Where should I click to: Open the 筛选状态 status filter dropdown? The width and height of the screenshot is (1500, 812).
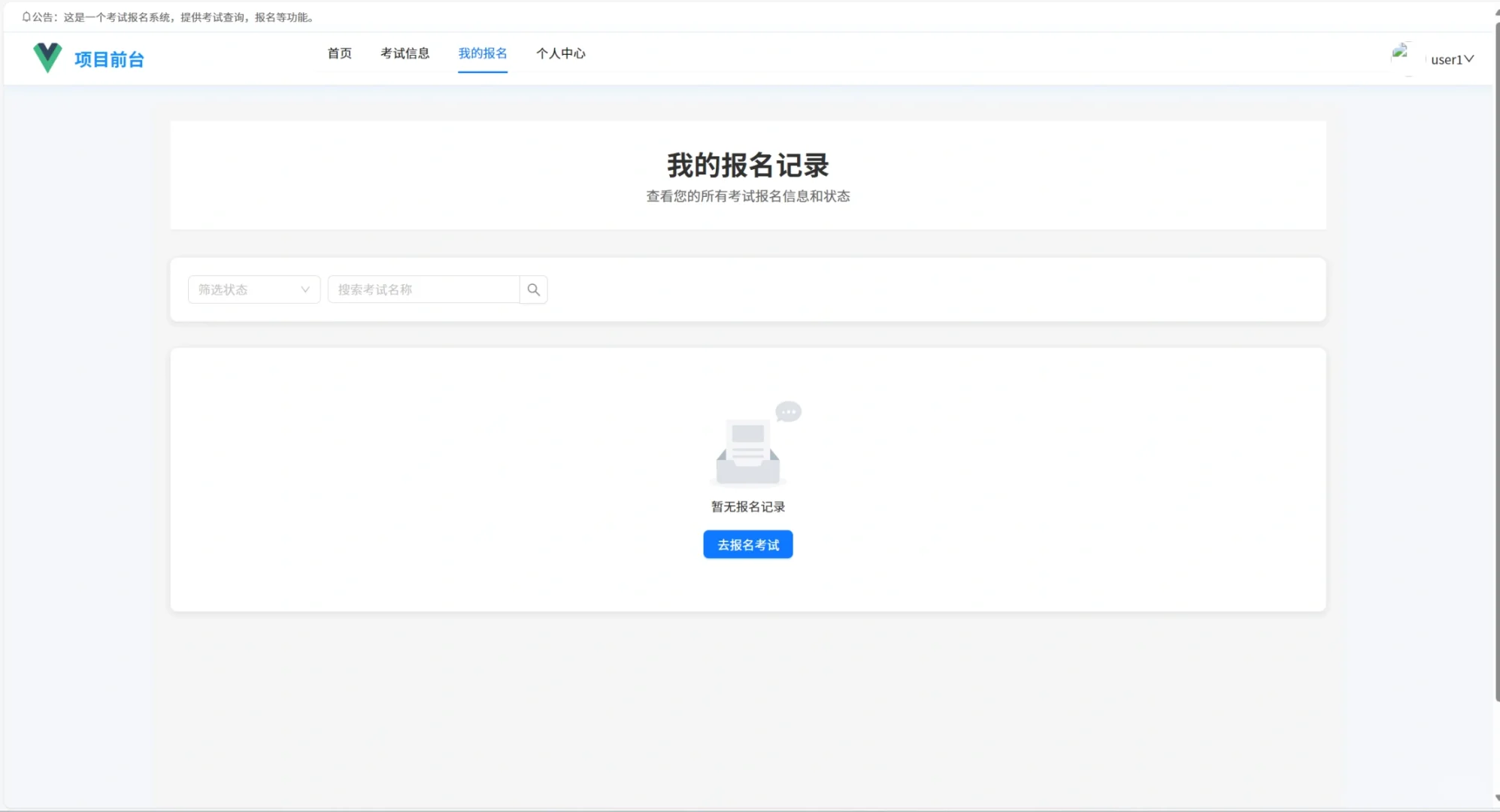(x=248, y=289)
